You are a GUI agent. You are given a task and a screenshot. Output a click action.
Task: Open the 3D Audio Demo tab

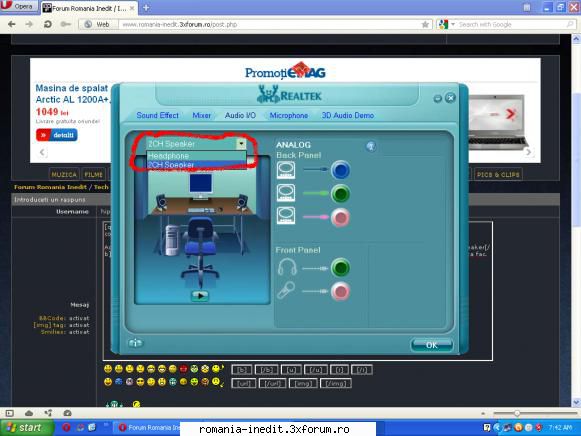point(348,115)
